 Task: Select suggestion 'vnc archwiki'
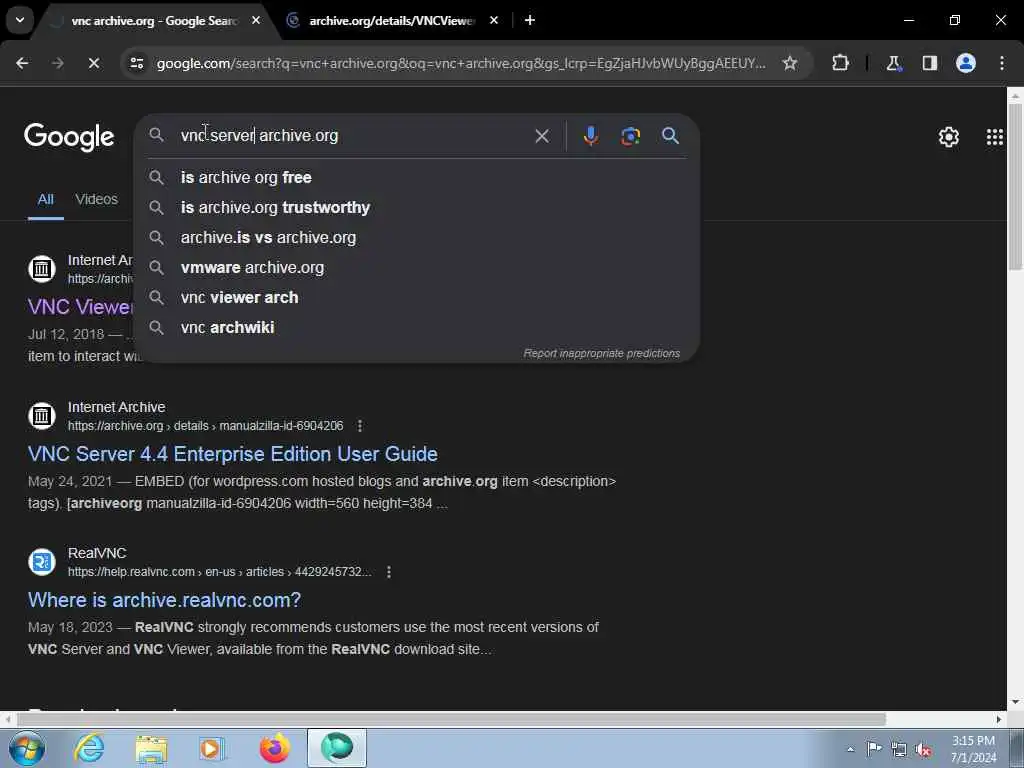pyautogui.click(x=417, y=327)
